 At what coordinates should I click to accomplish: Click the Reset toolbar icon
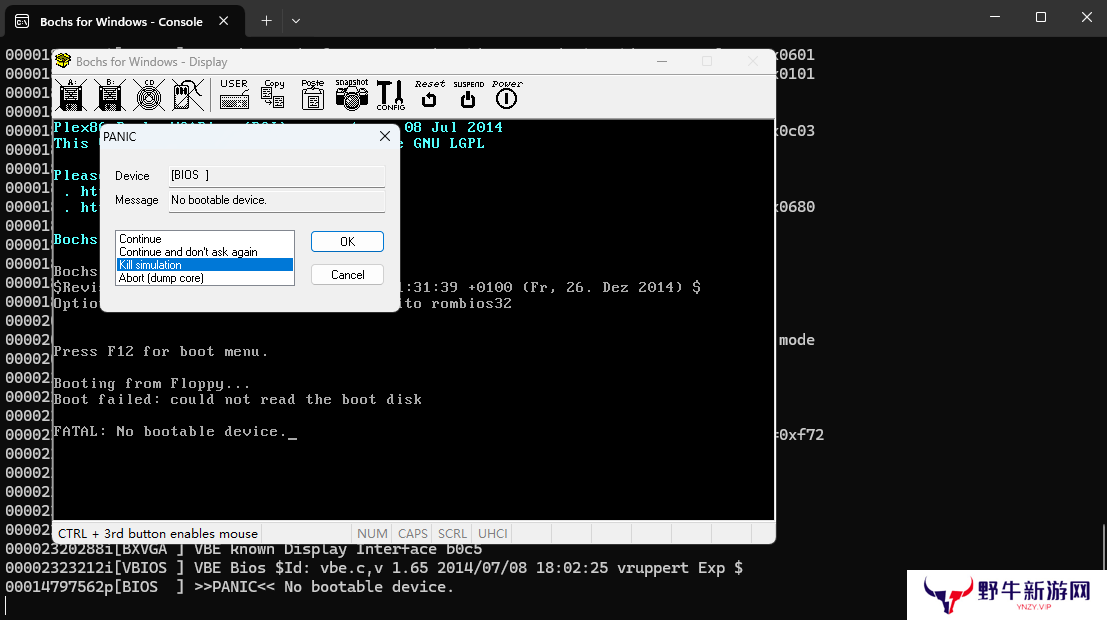coord(429,94)
